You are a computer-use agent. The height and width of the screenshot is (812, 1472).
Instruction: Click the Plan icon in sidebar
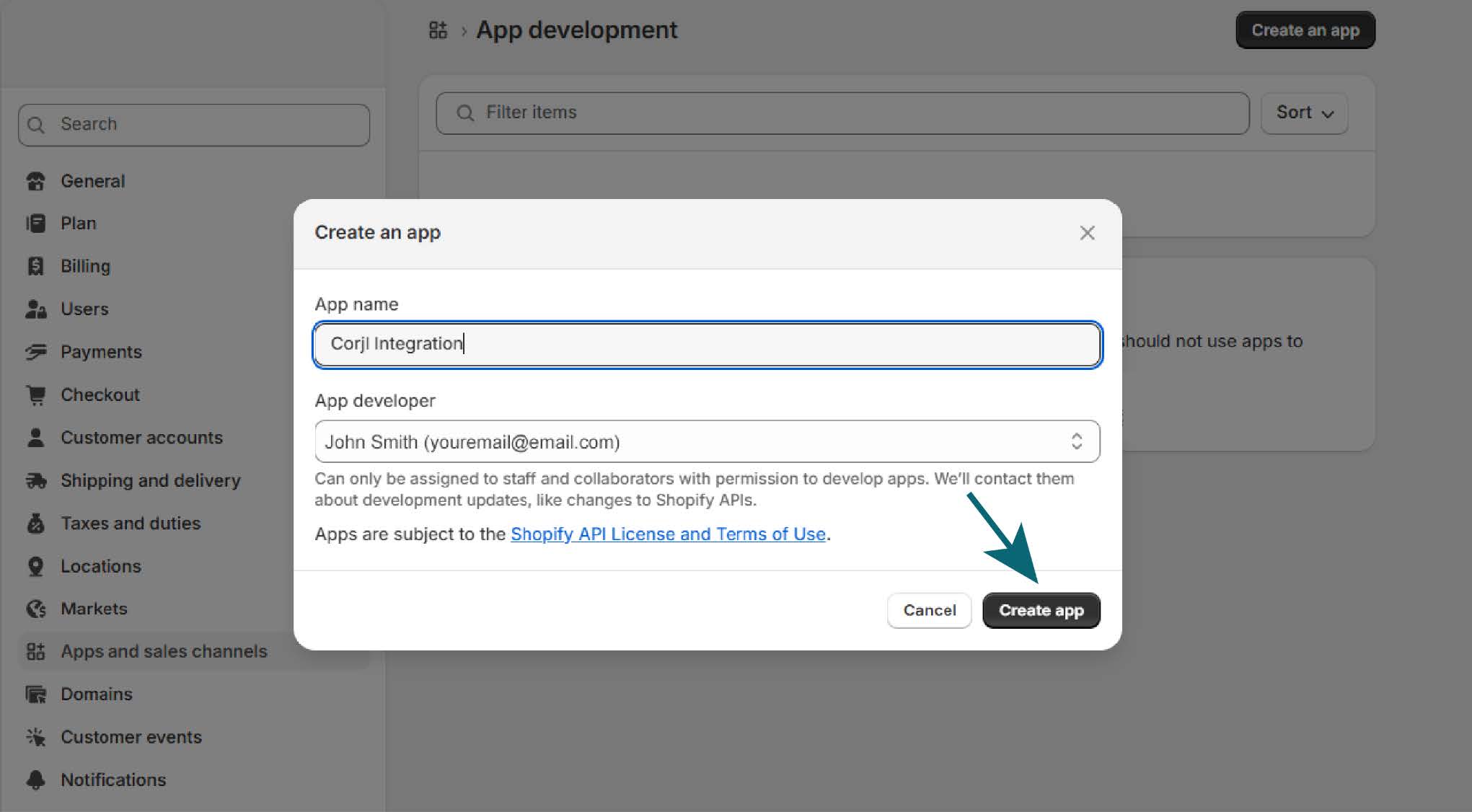click(x=35, y=224)
